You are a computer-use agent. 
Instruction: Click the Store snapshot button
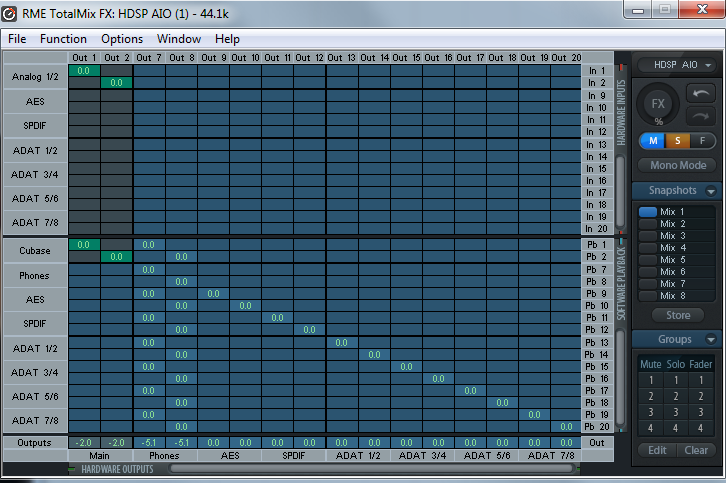coord(678,315)
